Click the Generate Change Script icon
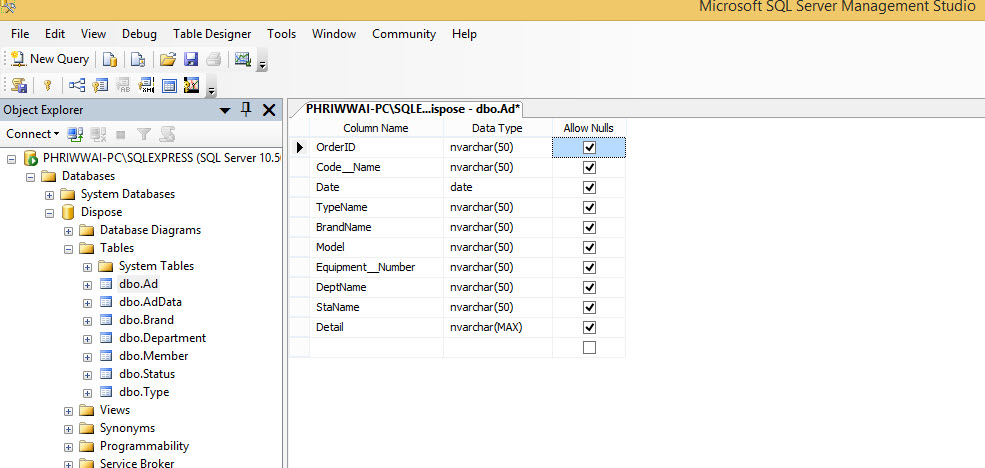The height and width of the screenshot is (468, 985). pos(19,85)
